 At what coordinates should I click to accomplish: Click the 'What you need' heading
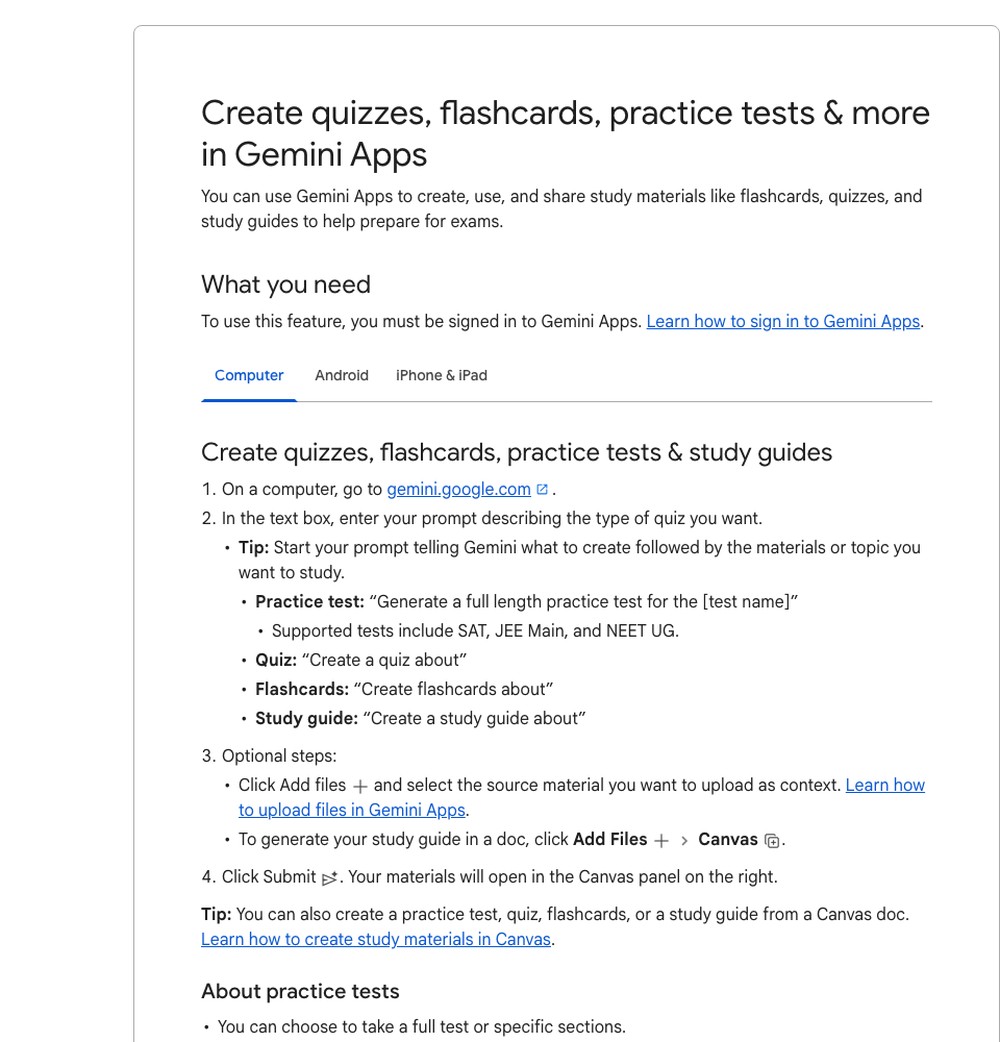tap(286, 285)
